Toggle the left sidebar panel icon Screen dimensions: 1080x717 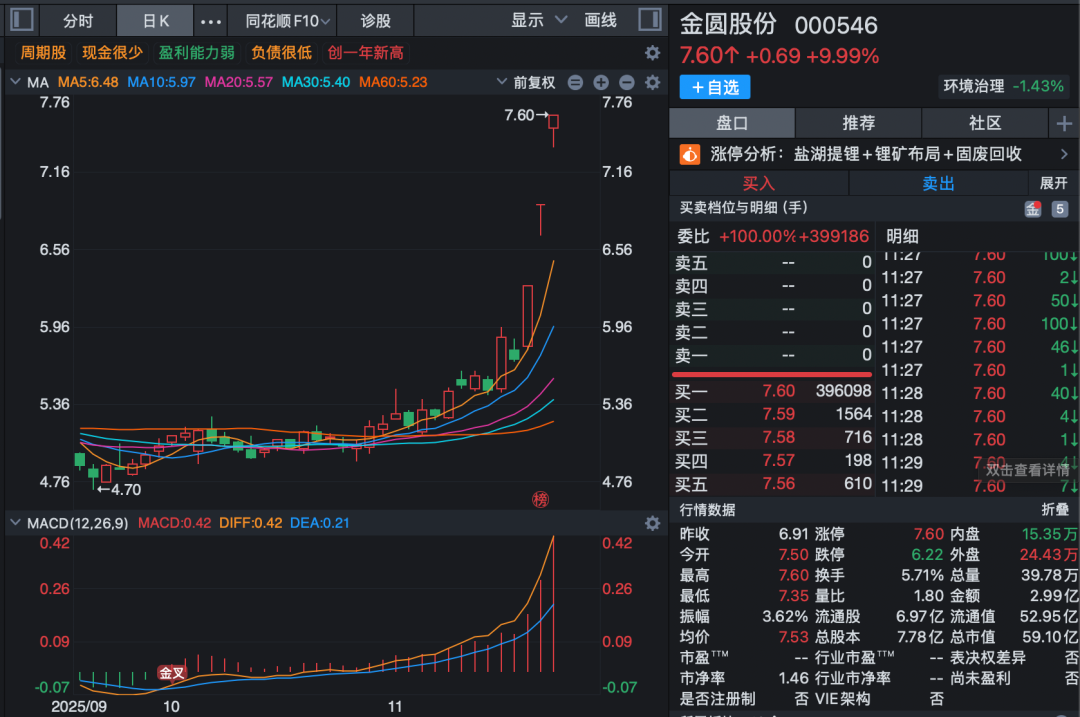[x=22, y=20]
